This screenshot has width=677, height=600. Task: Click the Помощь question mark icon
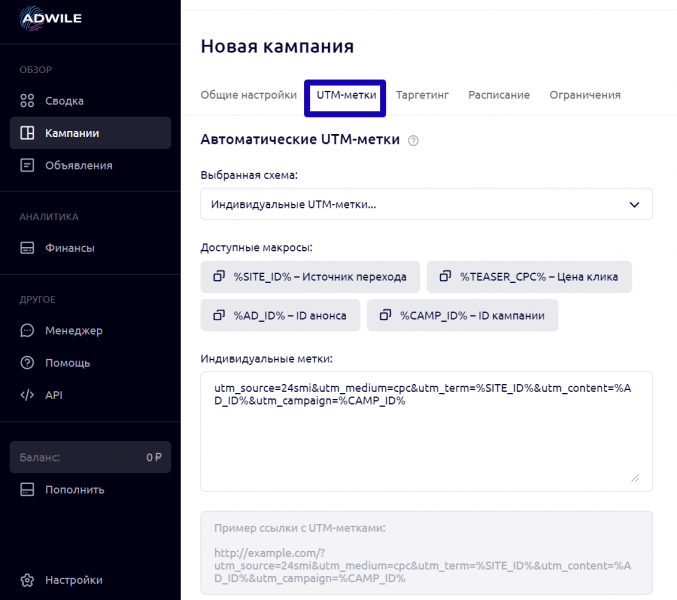(27, 363)
